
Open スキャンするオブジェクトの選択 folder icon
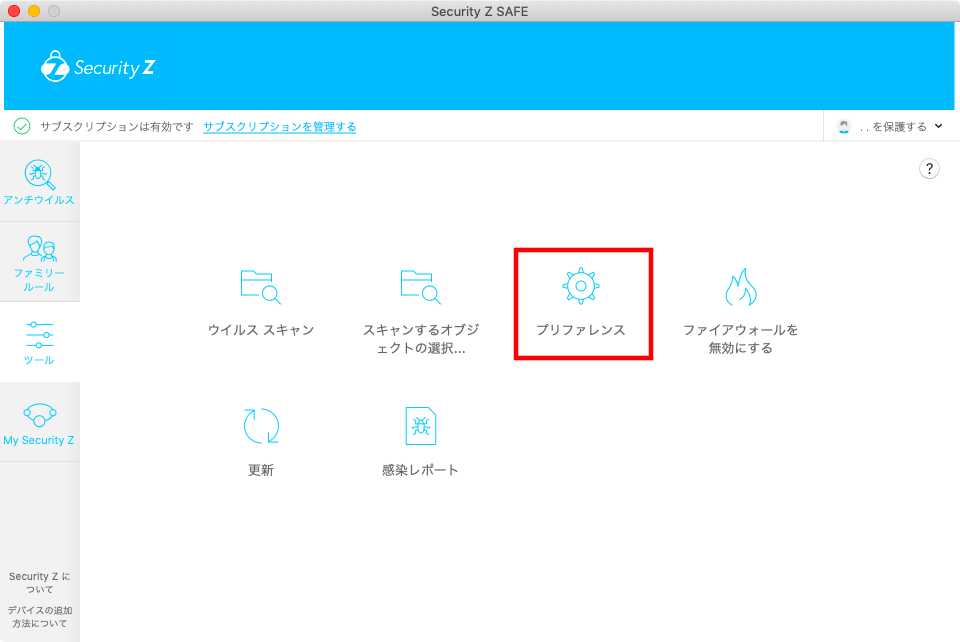click(421, 287)
